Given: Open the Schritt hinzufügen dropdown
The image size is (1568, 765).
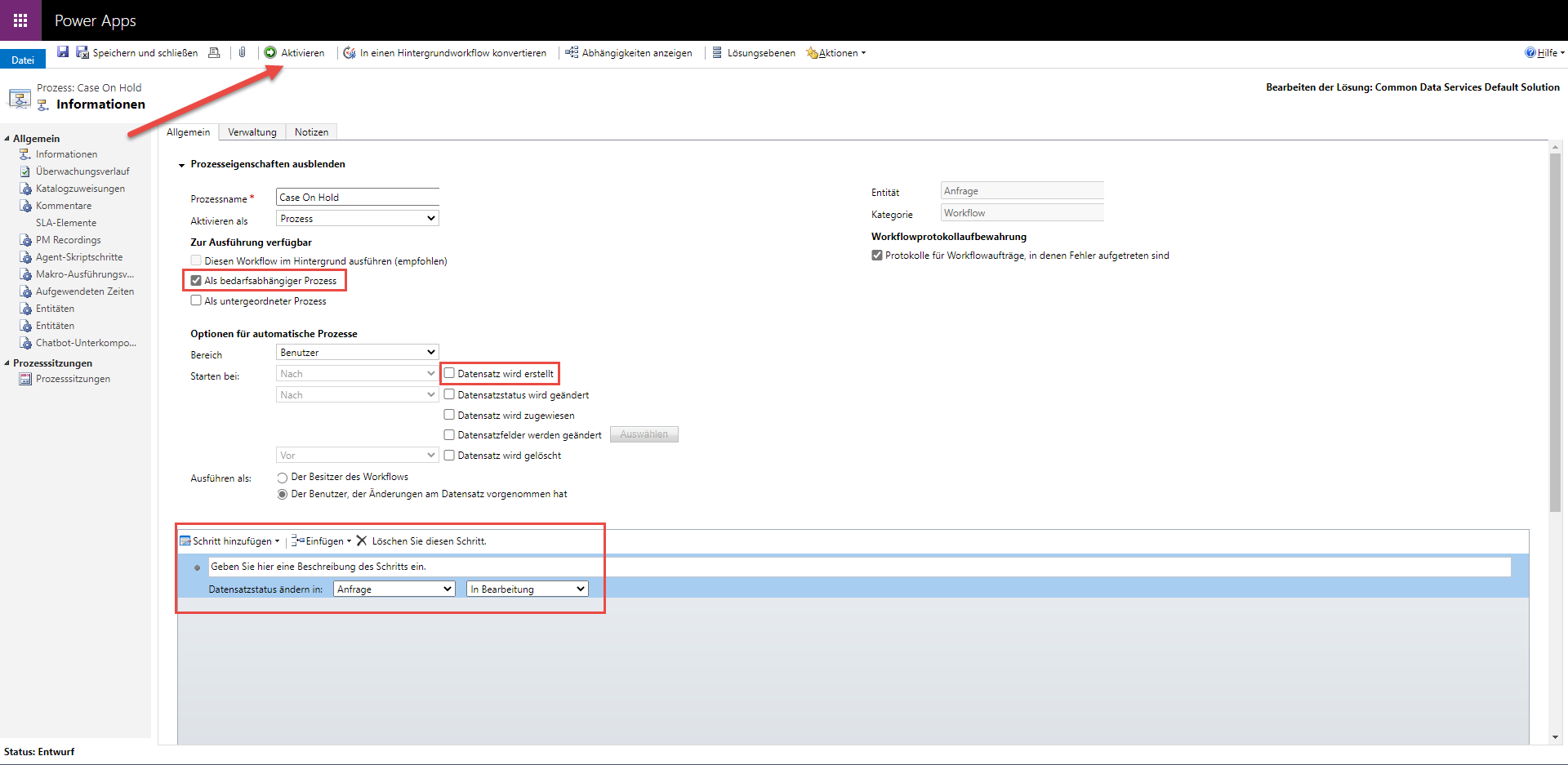Looking at the screenshot, I should [229, 541].
